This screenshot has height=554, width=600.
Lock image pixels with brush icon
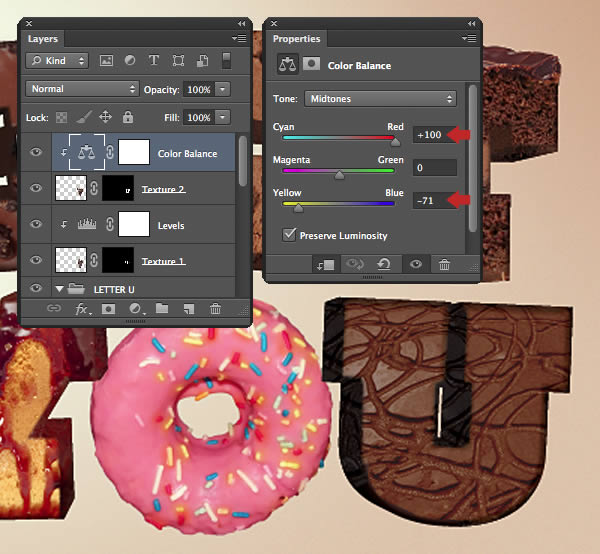(x=84, y=117)
